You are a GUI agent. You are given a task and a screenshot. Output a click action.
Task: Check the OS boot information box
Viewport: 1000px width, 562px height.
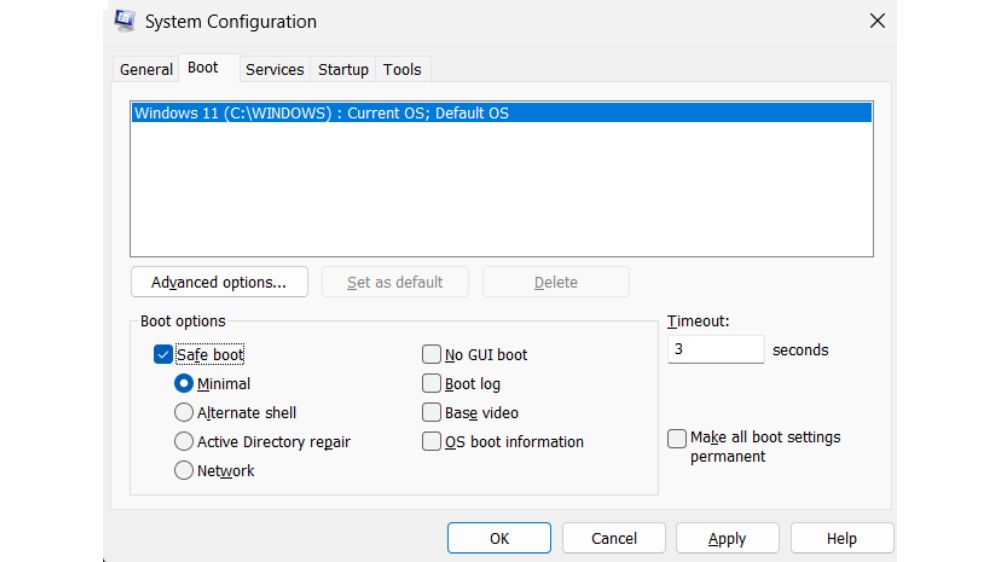[432, 441]
